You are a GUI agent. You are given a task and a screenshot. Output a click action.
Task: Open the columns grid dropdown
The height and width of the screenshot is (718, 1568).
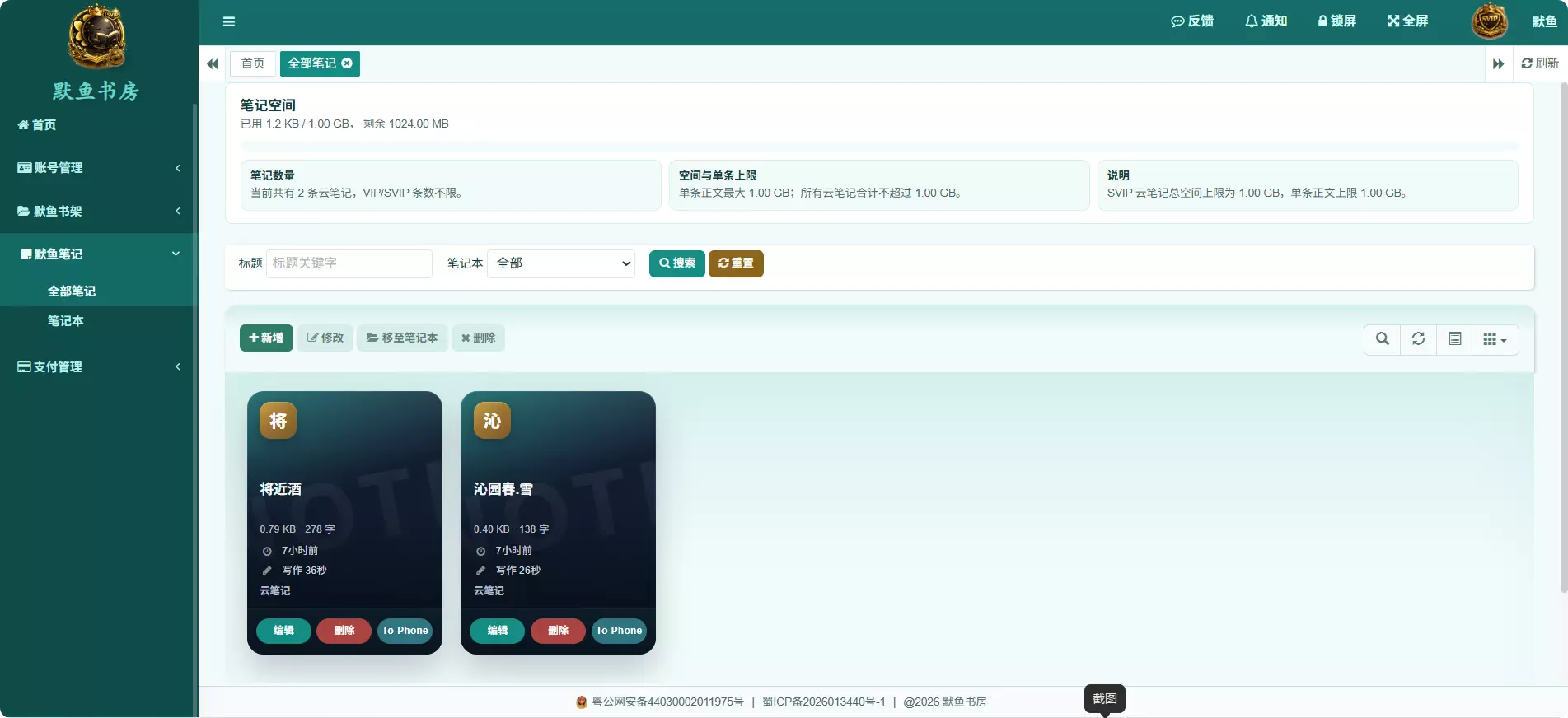pos(1495,339)
